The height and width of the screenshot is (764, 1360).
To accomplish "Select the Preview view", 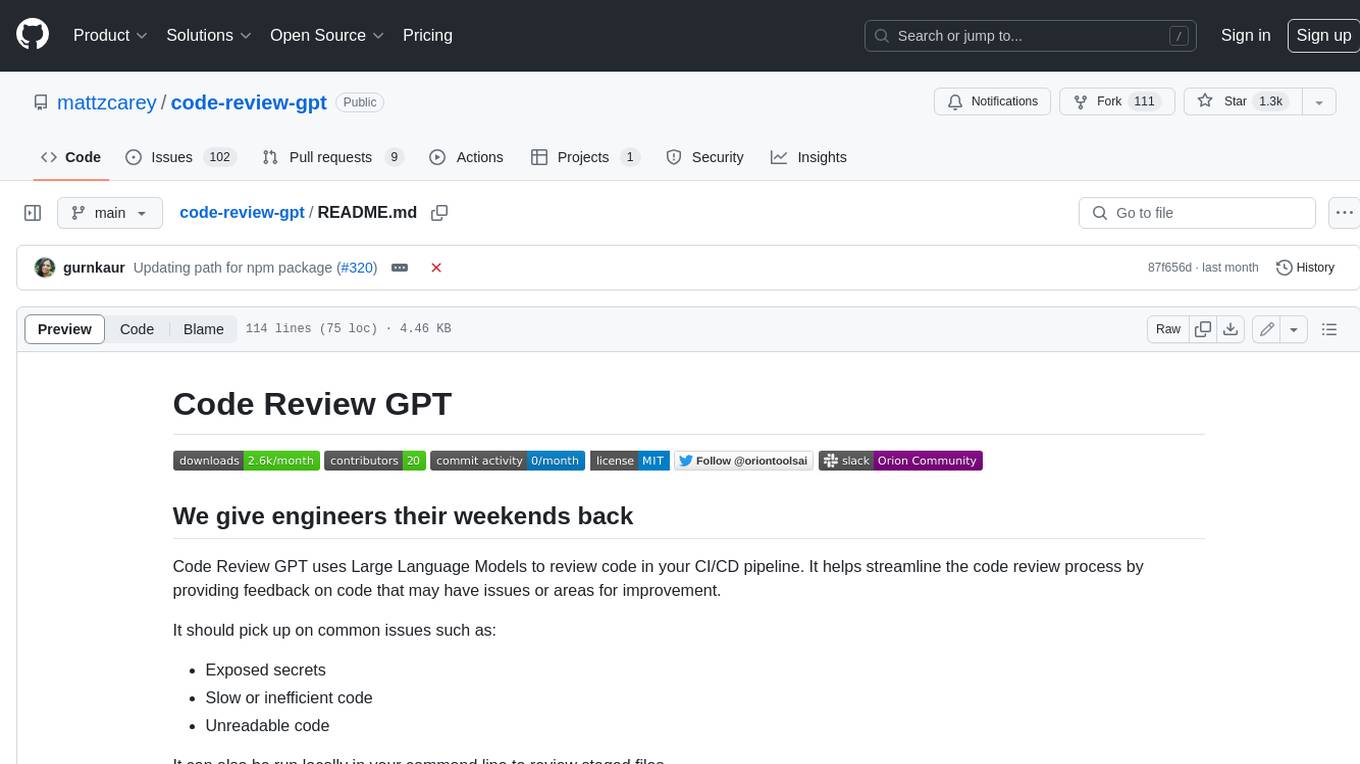I will 65,329.
